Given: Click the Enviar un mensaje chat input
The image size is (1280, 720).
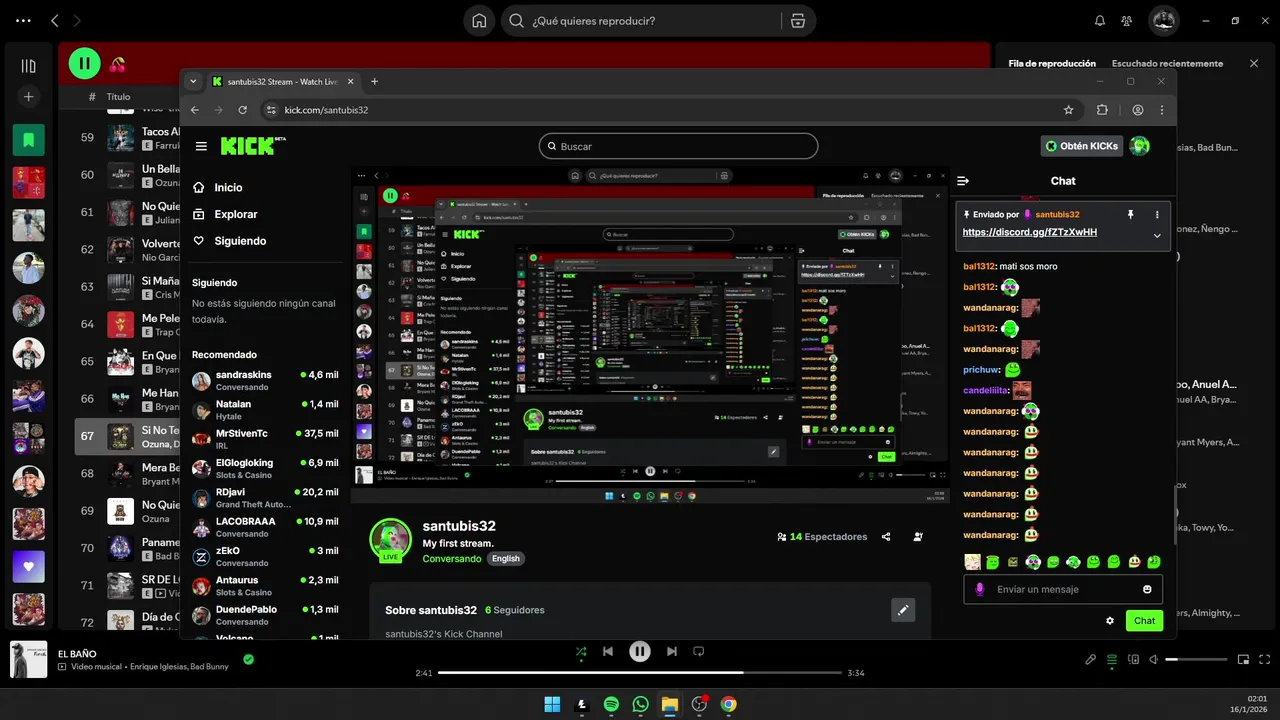Looking at the screenshot, I should (1063, 589).
